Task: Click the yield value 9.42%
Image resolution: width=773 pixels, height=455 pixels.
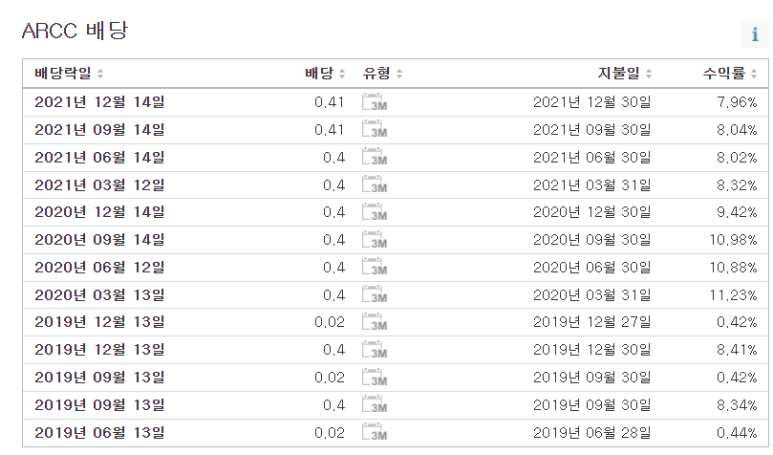Action: pos(737,212)
